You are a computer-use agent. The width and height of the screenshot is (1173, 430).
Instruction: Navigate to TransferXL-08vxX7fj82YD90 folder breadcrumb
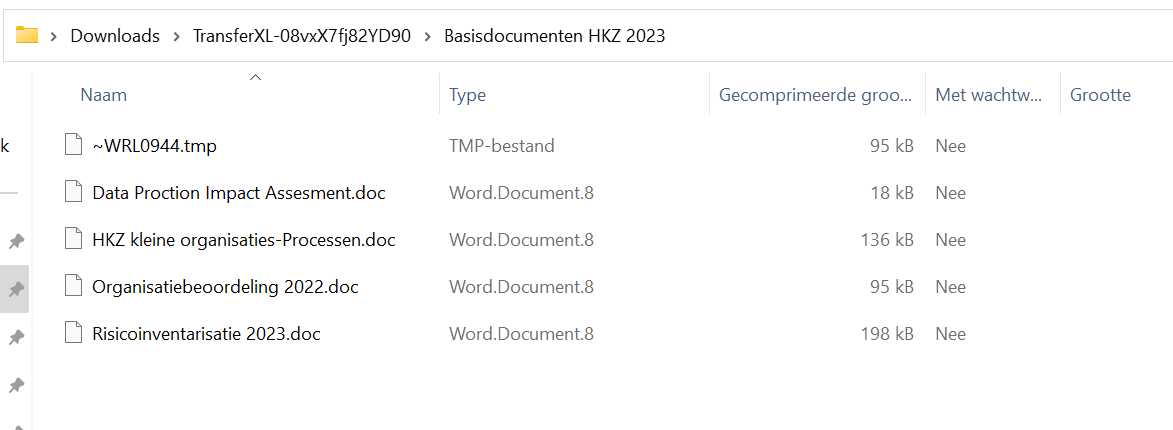click(302, 36)
